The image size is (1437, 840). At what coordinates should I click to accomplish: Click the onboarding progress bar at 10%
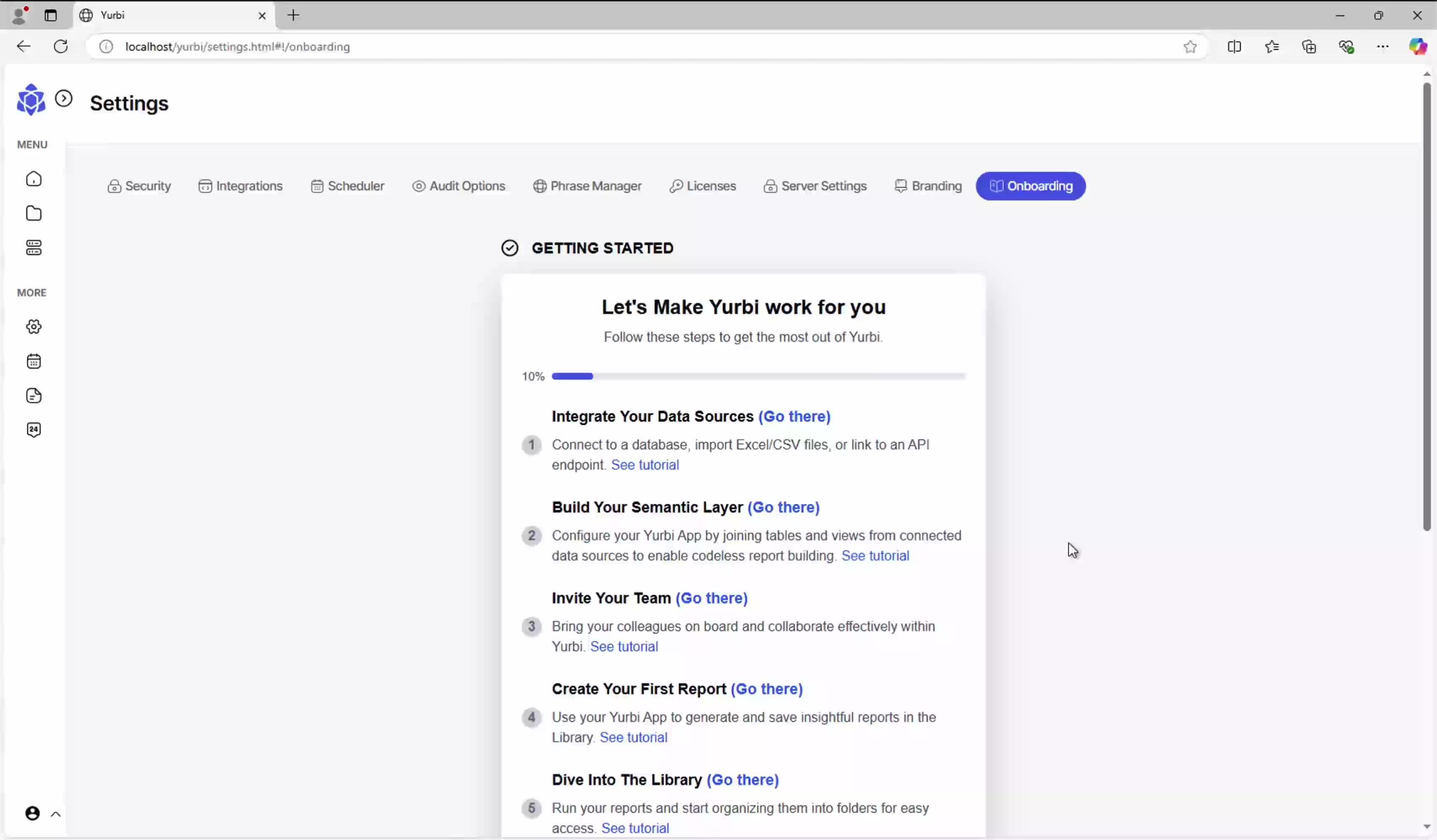click(758, 376)
